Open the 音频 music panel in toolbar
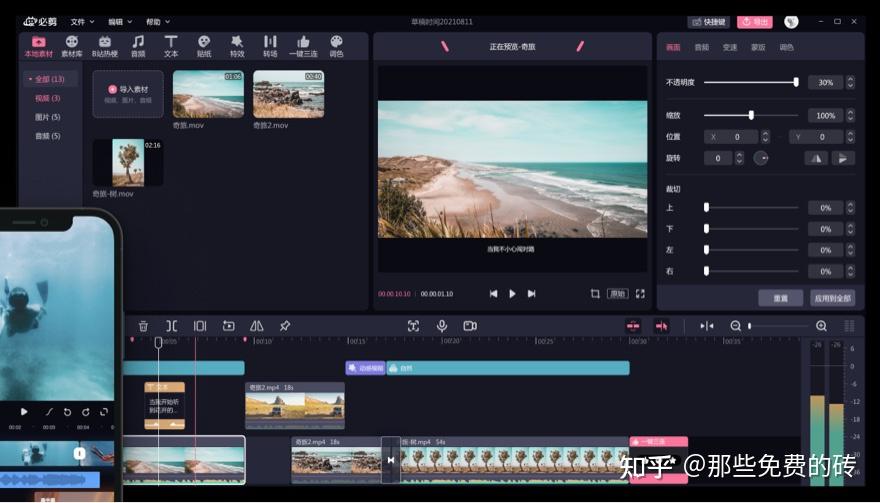Viewport: 880px width, 503px height. [138, 47]
